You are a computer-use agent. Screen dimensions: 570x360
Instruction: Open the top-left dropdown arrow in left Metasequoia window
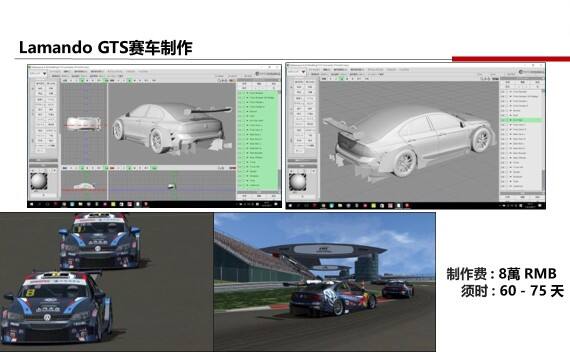[44, 74]
